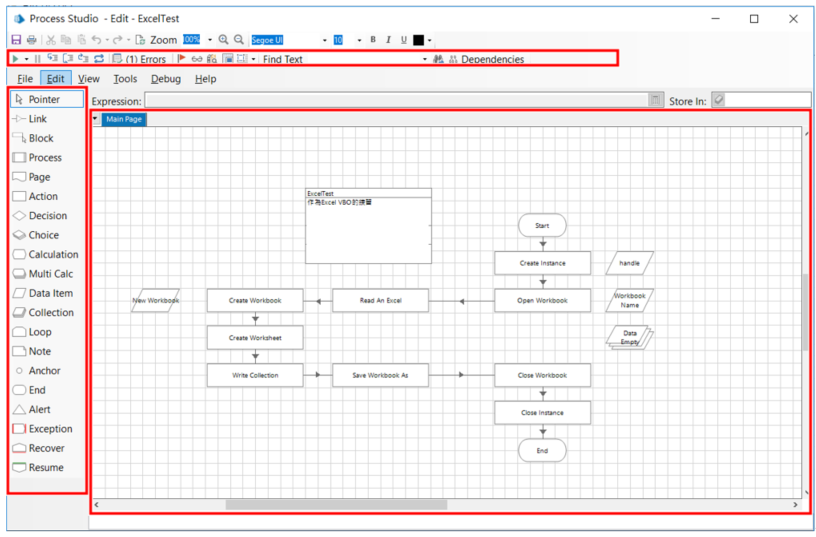Click the Redo arrow icon
Screen dimensions: 816x537
point(118,40)
